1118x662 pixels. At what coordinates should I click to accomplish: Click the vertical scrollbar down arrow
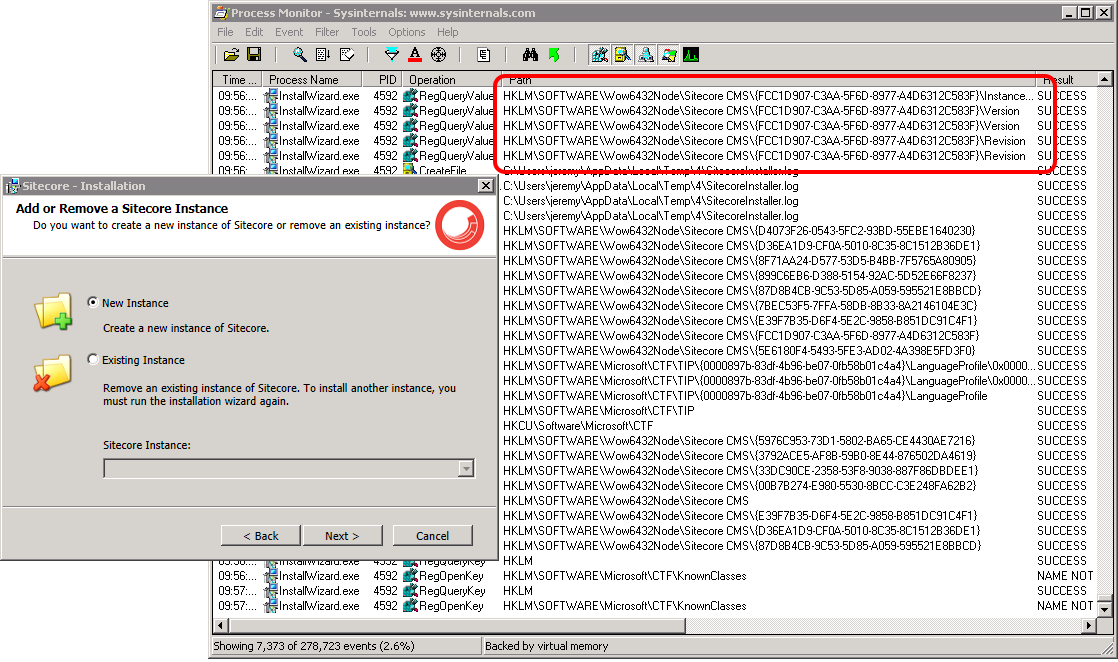click(1104, 610)
